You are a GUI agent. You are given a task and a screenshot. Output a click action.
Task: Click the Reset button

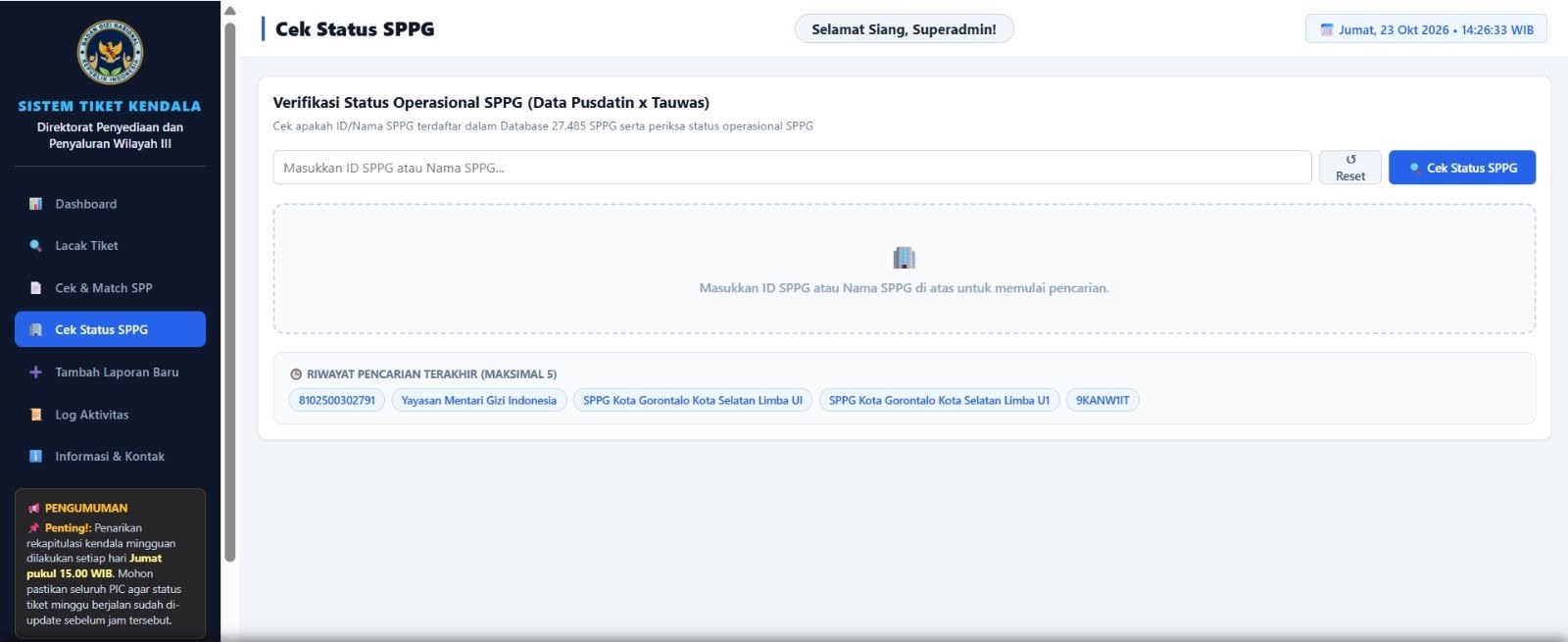point(1350,168)
